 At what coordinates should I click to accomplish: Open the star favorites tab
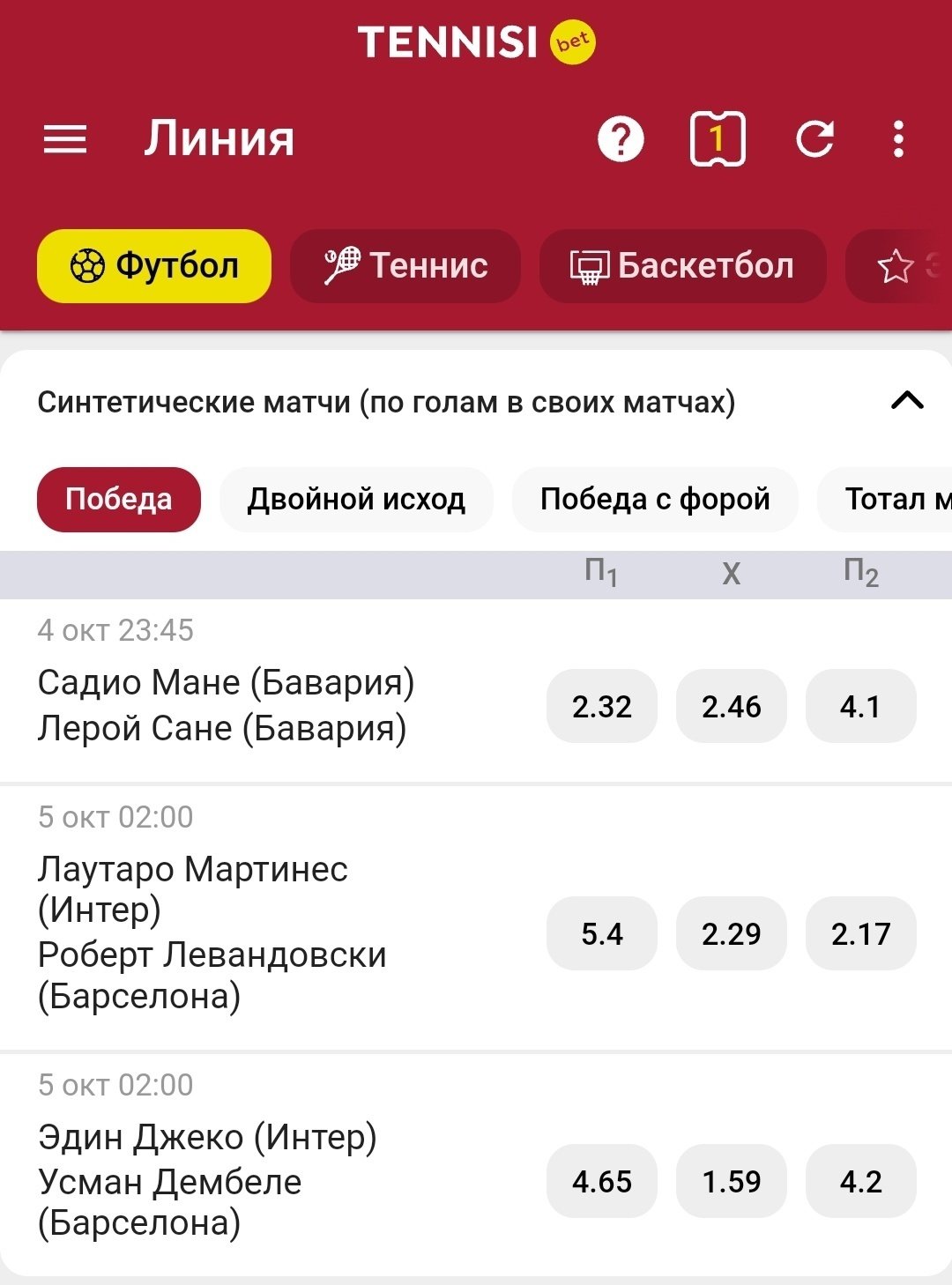pyautogui.click(x=899, y=265)
